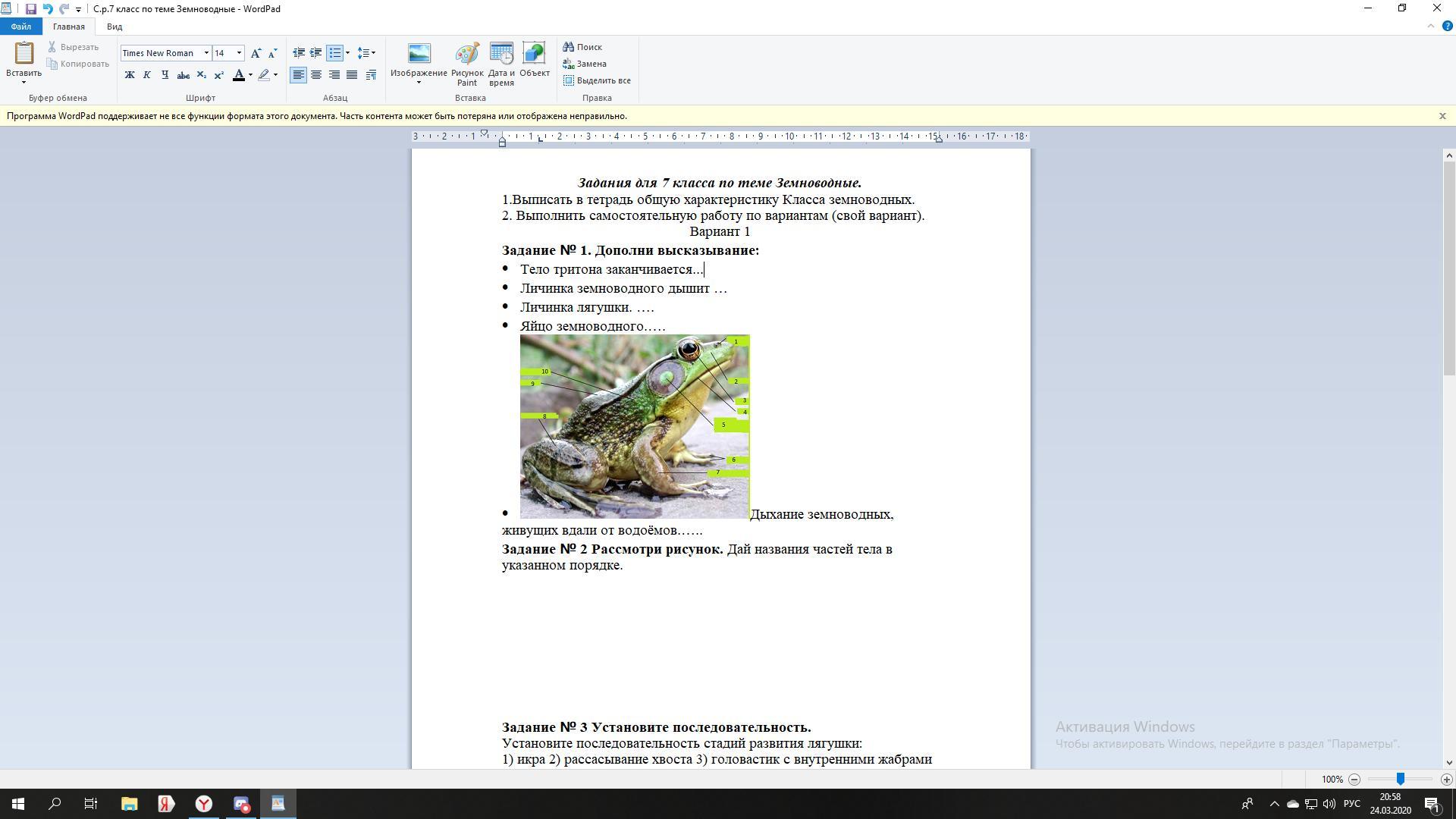Click the decrease indent icon
1456x819 pixels.
(x=299, y=53)
